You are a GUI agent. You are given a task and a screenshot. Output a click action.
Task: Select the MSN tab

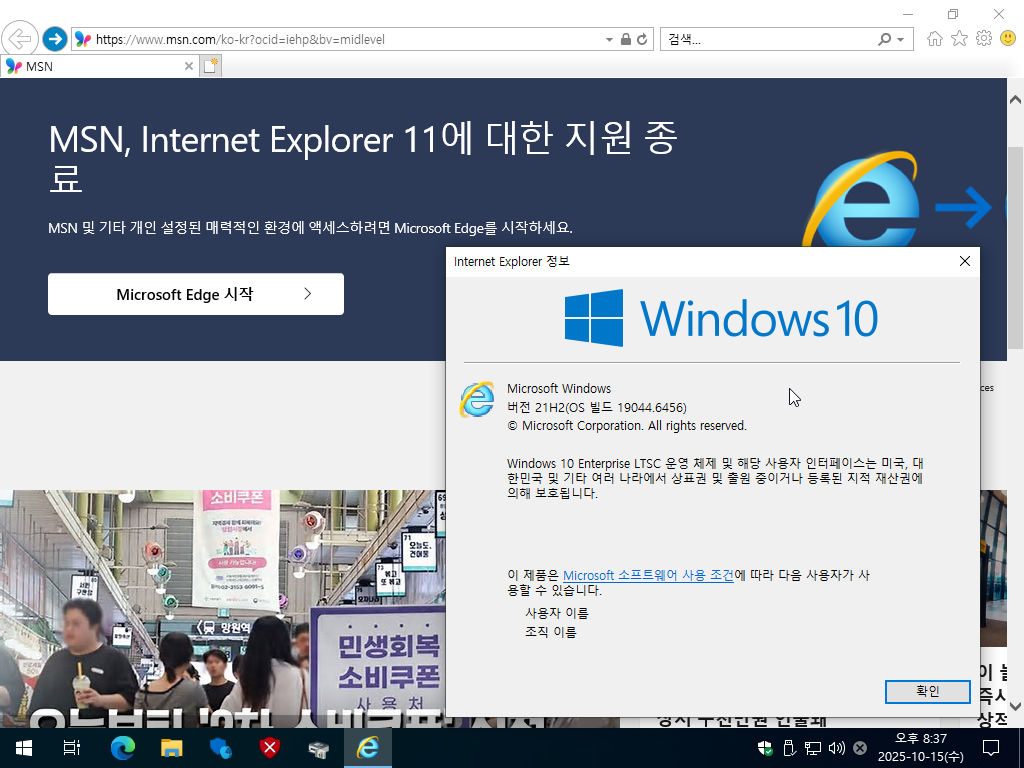[x=98, y=66]
